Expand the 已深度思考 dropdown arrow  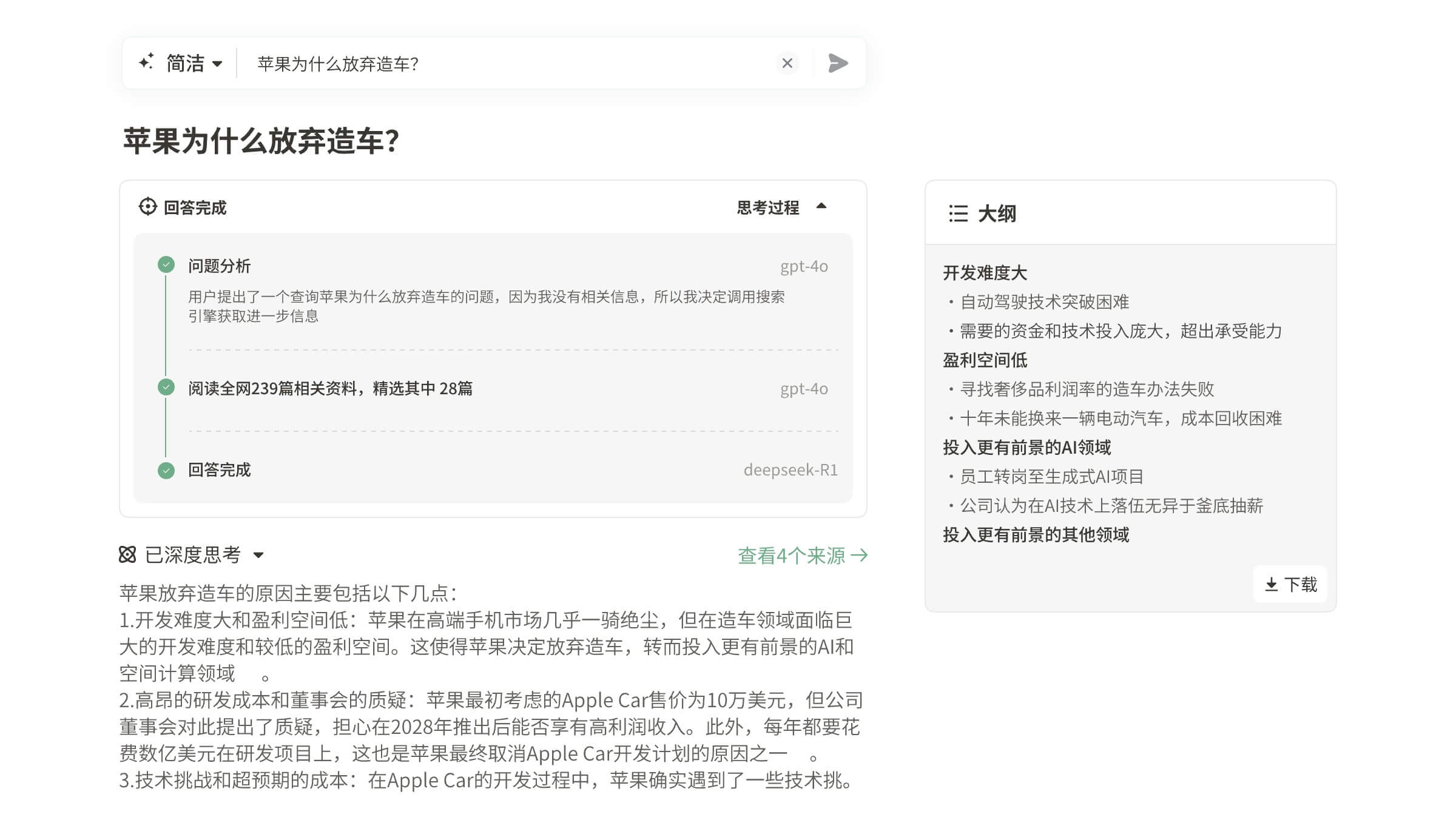point(258,555)
